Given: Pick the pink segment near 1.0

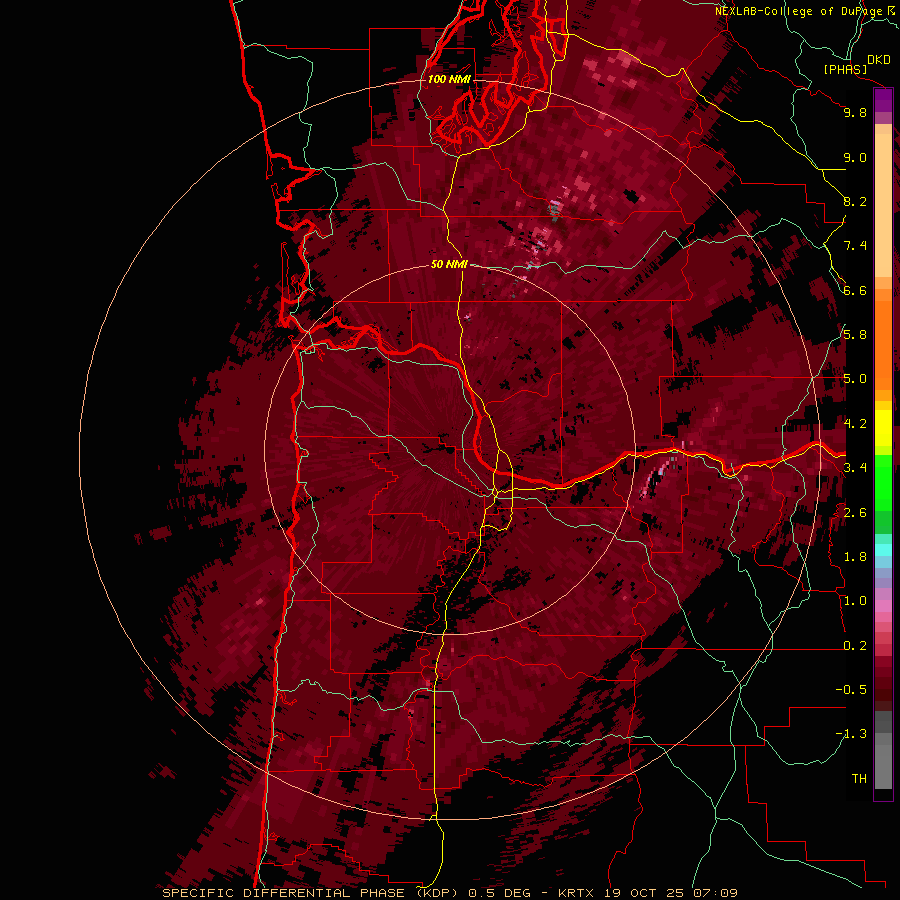Looking at the screenshot, I should pyautogui.click(x=883, y=606).
